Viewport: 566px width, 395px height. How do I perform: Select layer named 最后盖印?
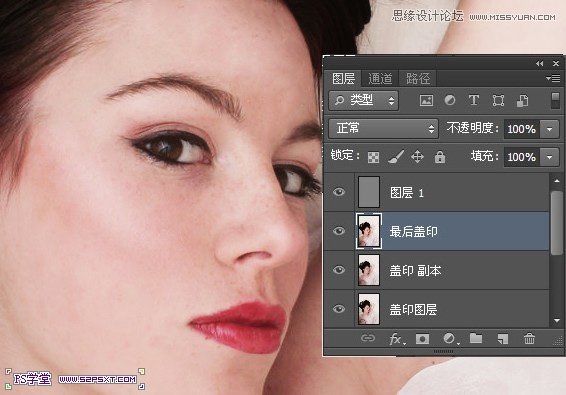[414, 231]
